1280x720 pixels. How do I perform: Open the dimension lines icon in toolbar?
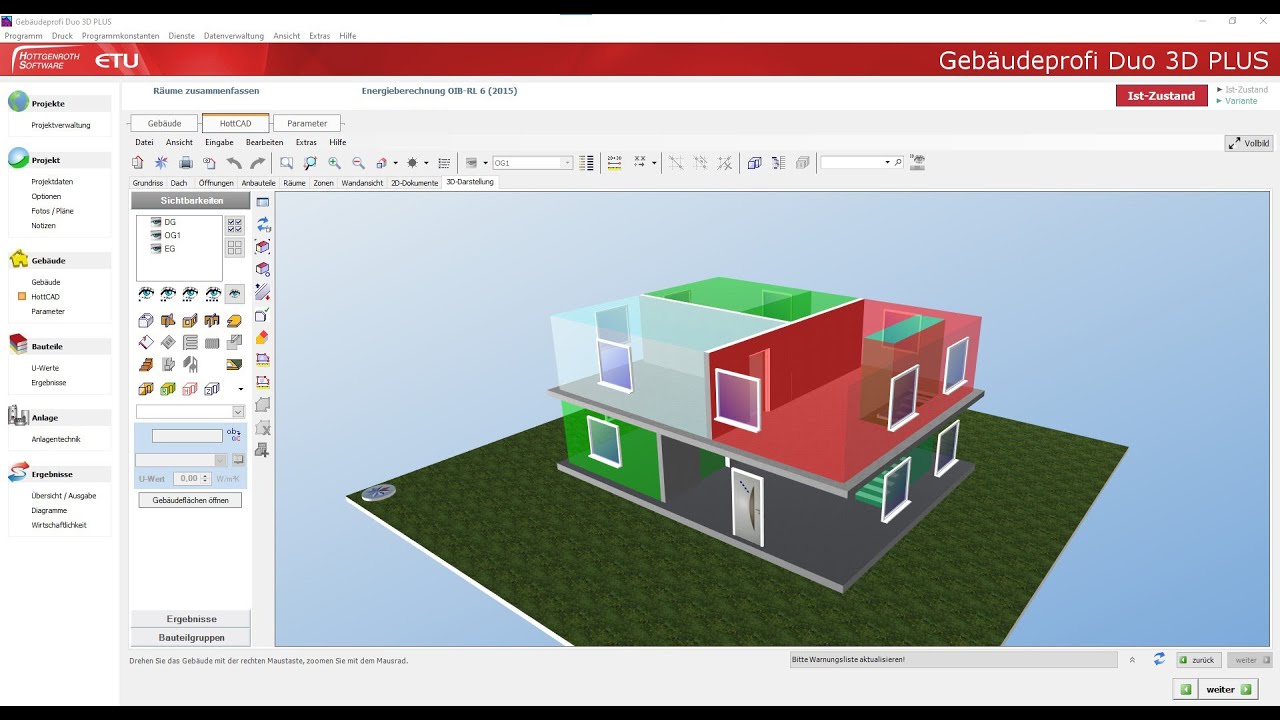point(614,163)
